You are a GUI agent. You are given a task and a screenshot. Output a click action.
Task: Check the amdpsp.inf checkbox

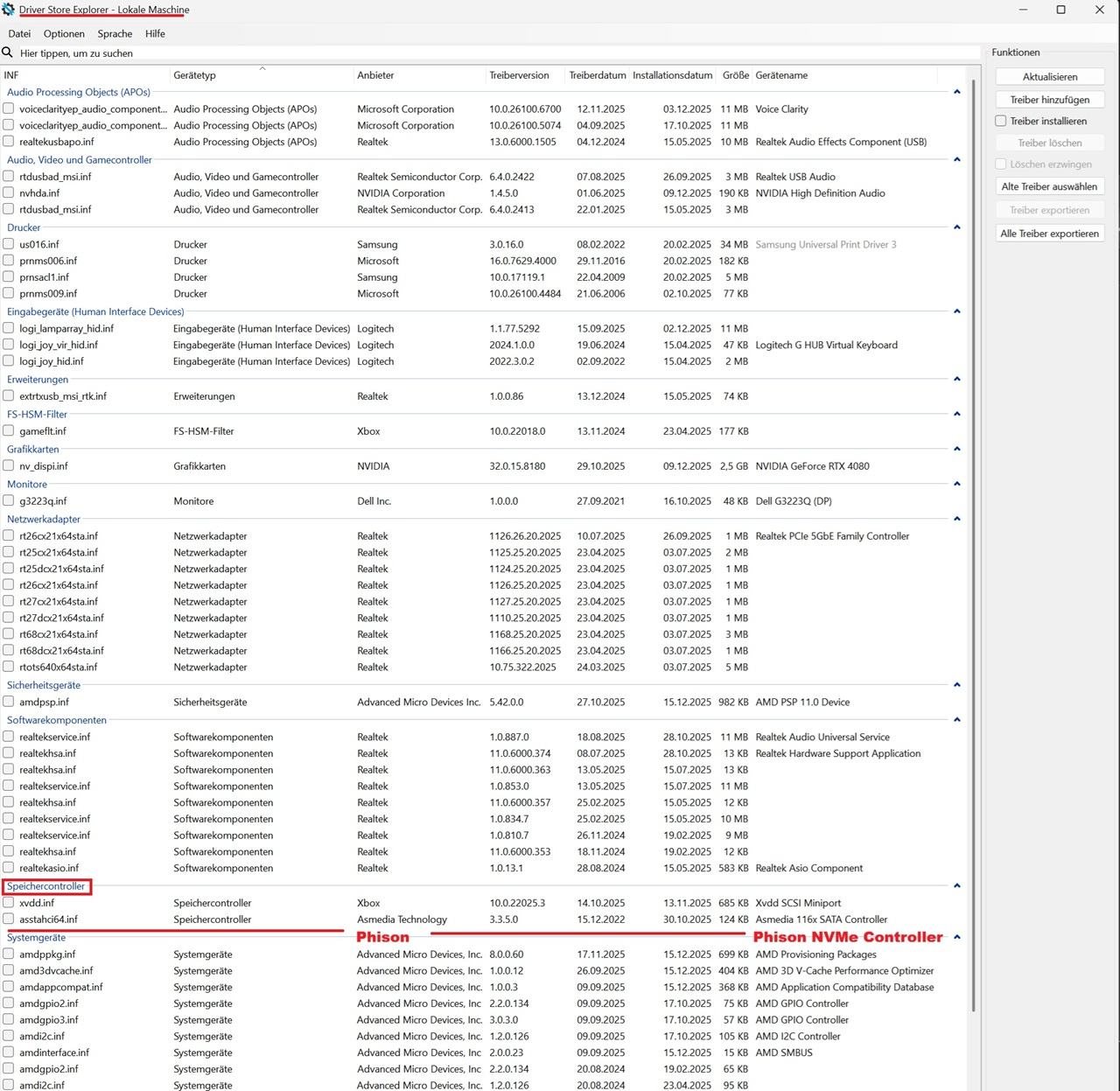[x=8, y=702]
